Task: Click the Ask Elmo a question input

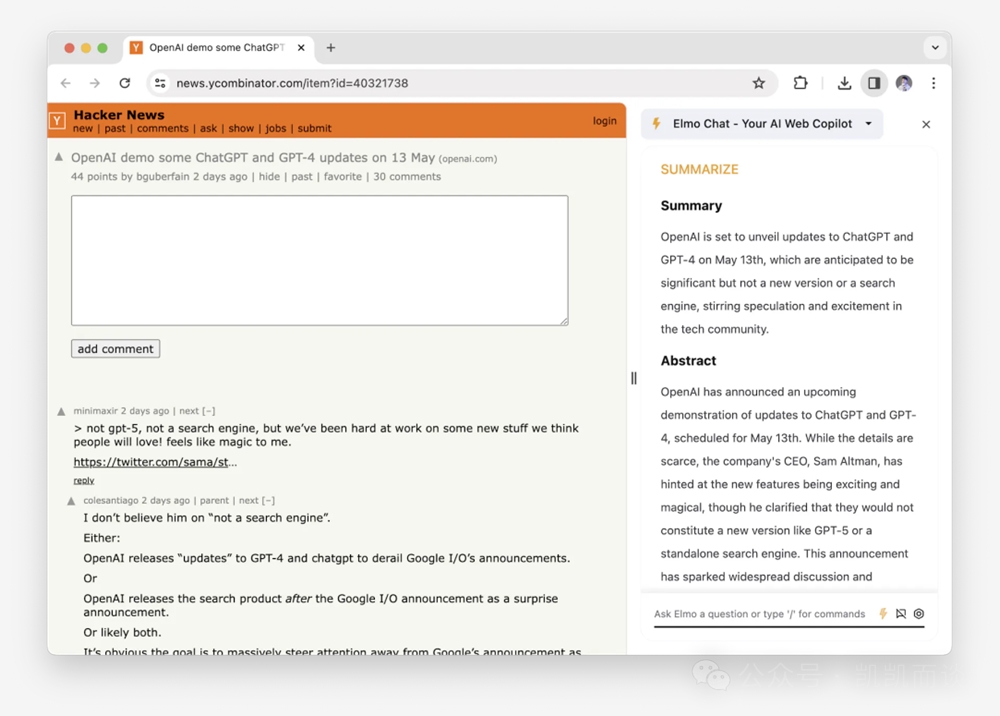Action: click(x=760, y=614)
